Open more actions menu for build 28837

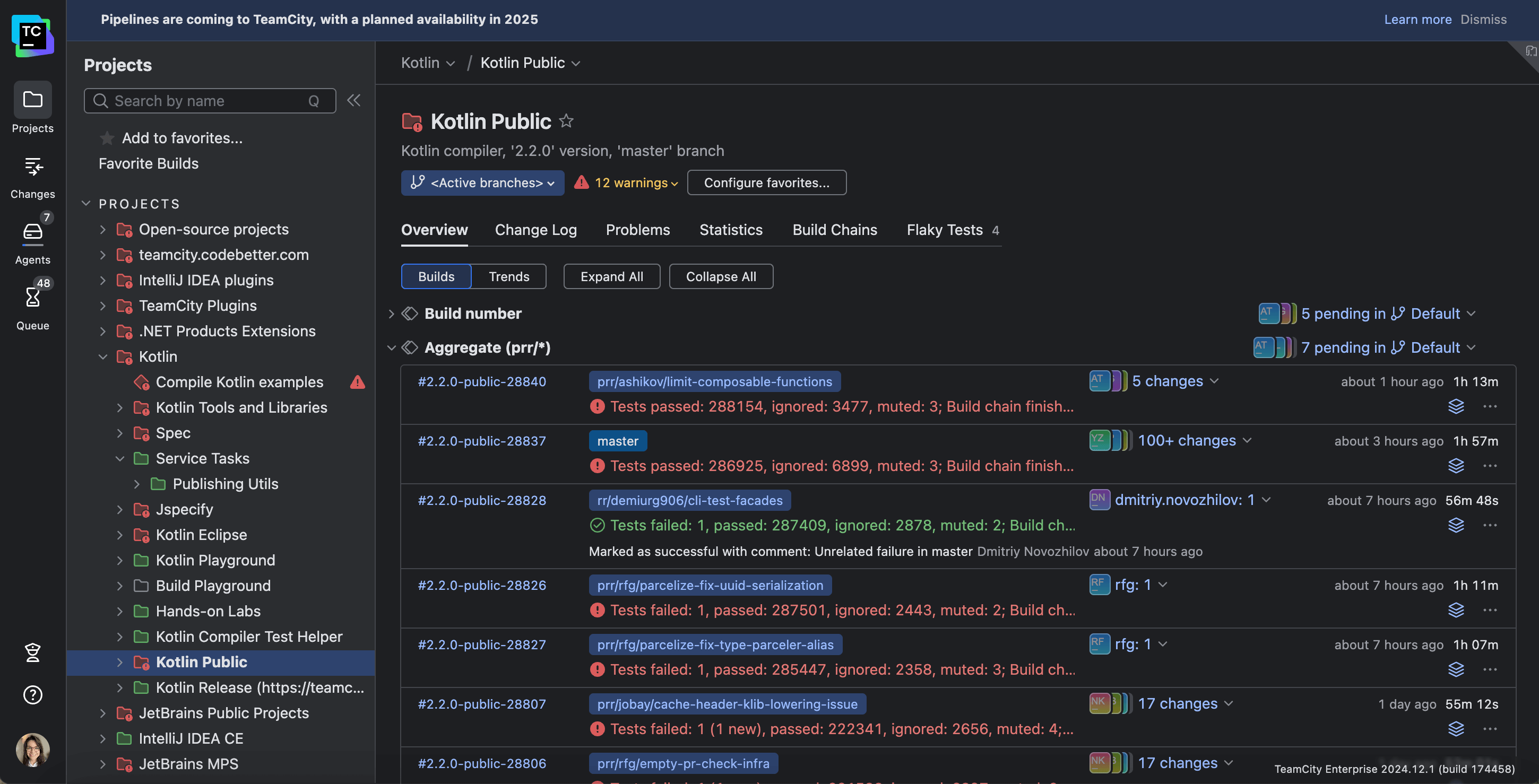coord(1490,466)
